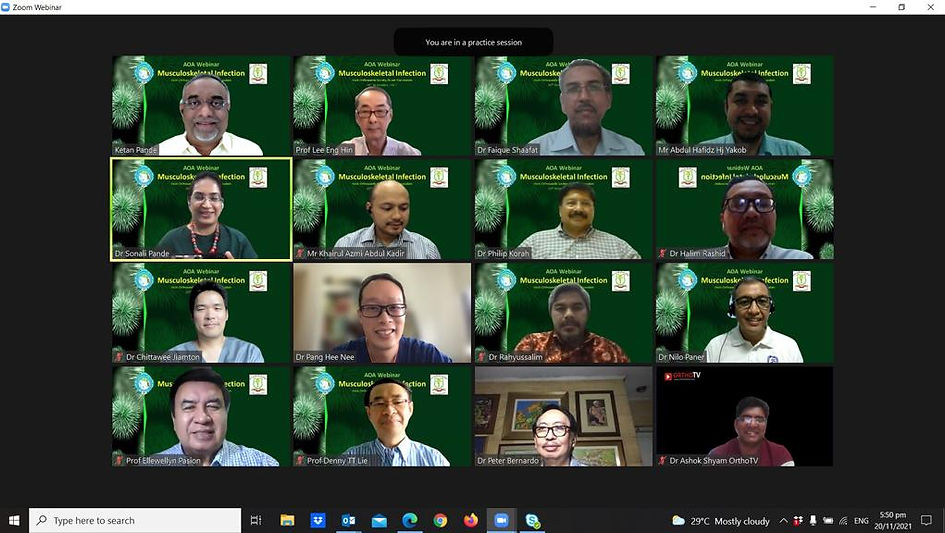This screenshot has width=945, height=533.
Task: Click muted mic icon beside Dr Rahyussalim
Action: coord(481,357)
